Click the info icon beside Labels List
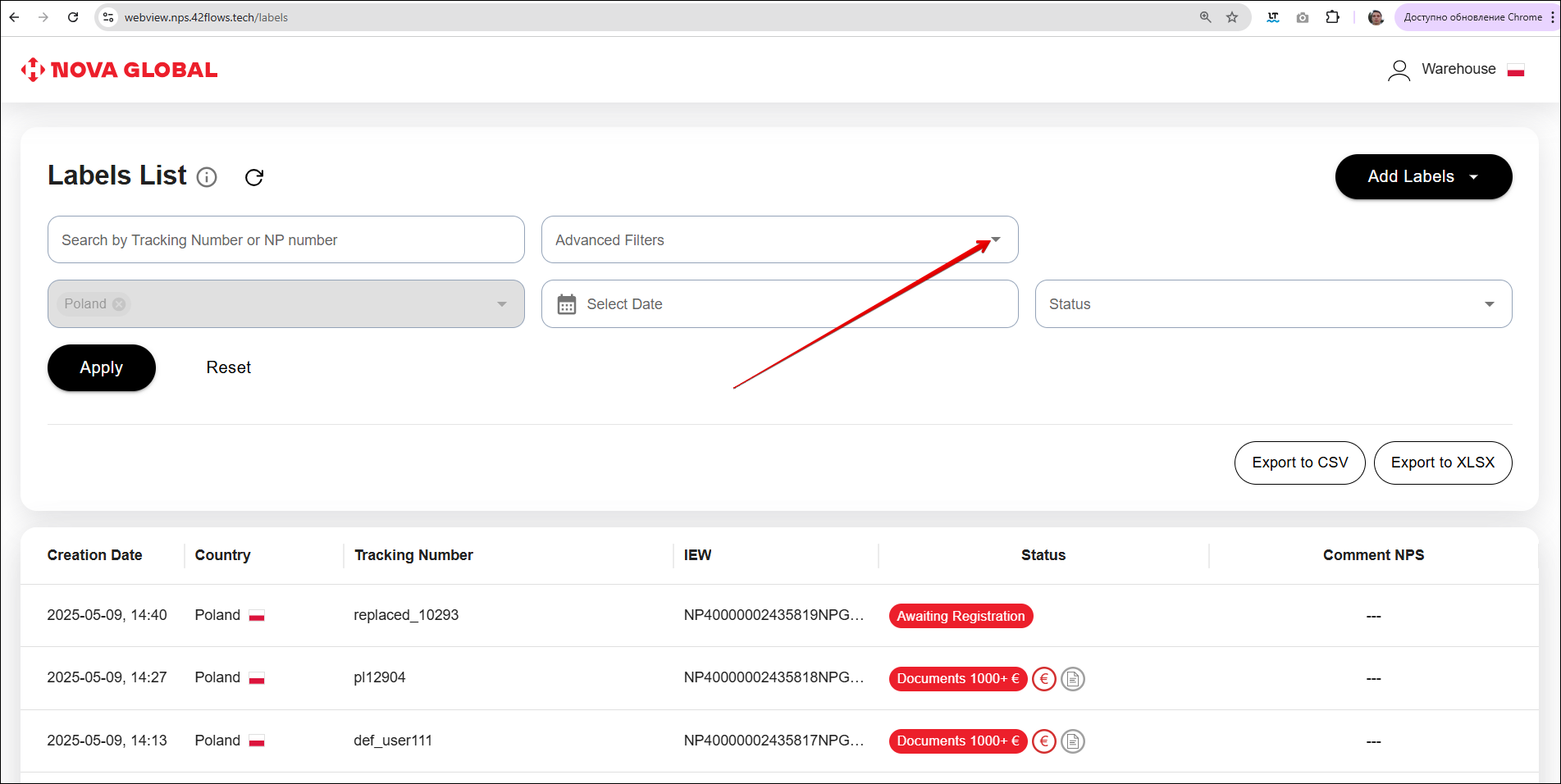Image resolution: width=1561 pixels, height=784 pixels. (x=207, y=177)
